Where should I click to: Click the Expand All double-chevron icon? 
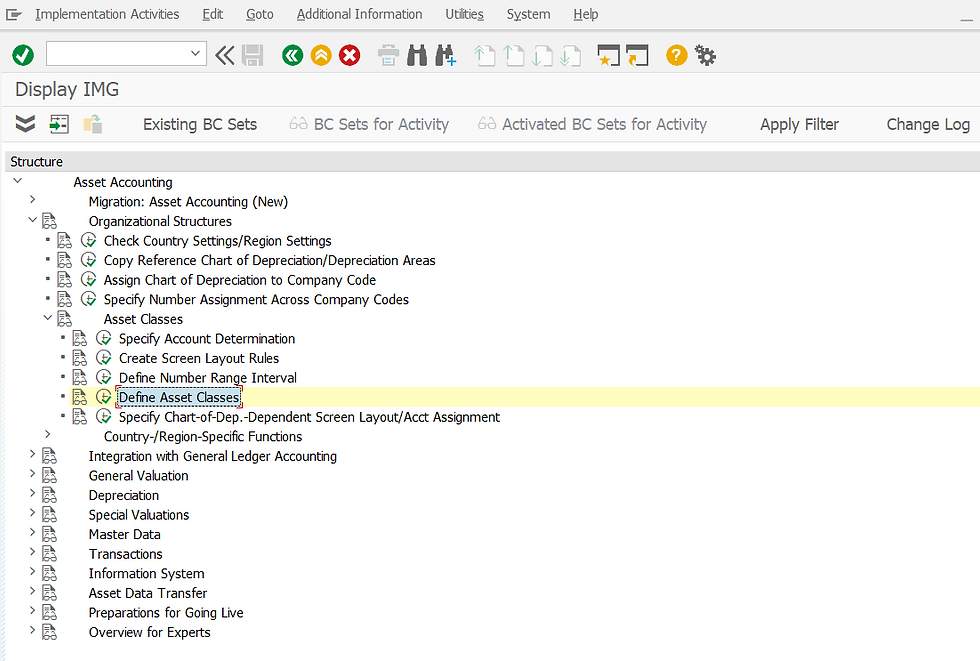25,124
